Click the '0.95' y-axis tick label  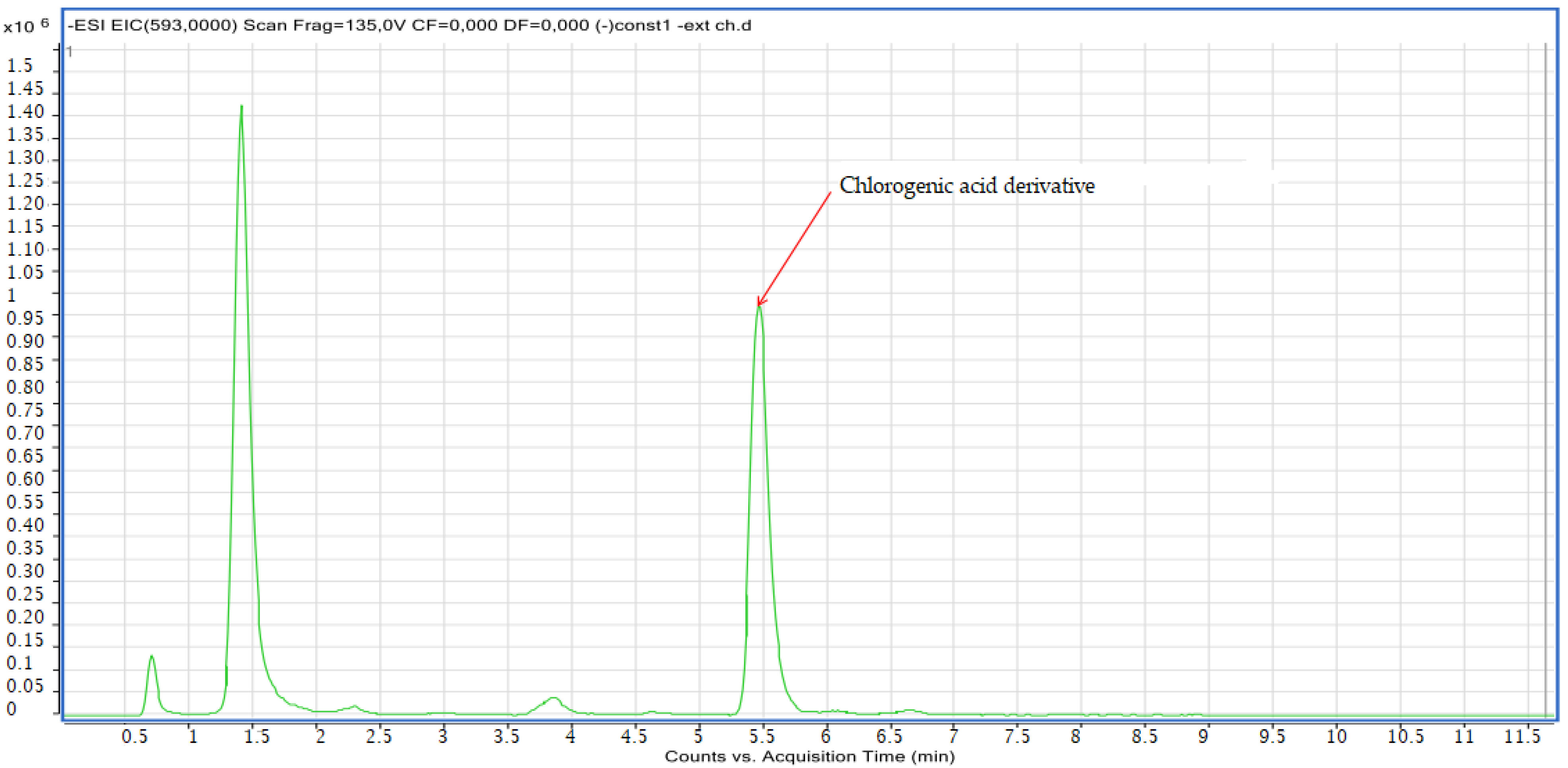[x=25, y=318]
